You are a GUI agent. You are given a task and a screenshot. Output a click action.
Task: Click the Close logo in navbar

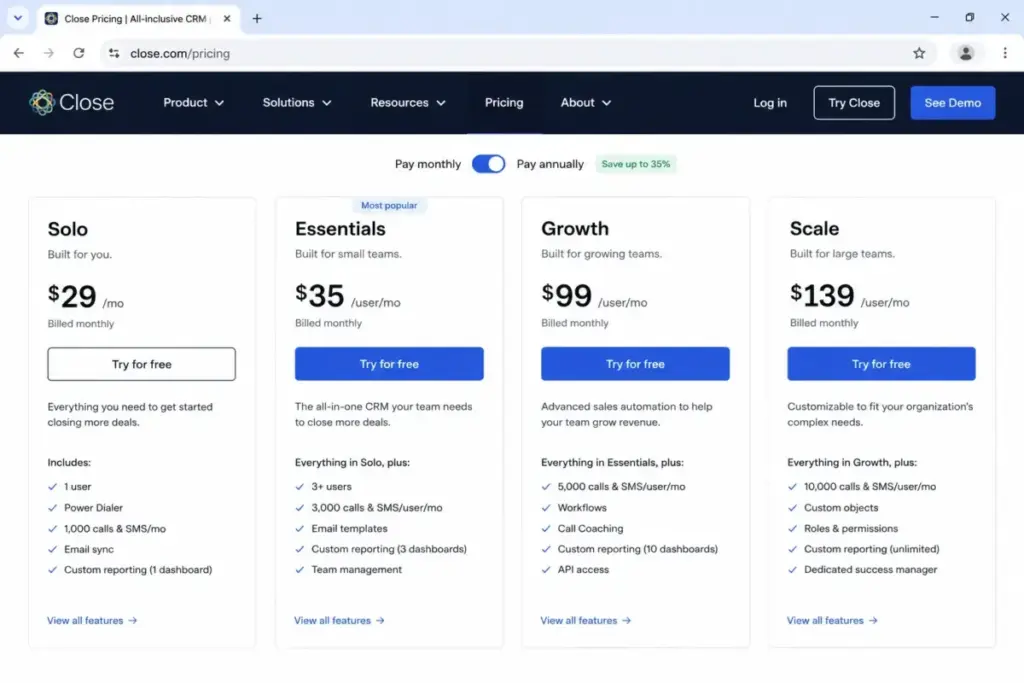[72, 103]
